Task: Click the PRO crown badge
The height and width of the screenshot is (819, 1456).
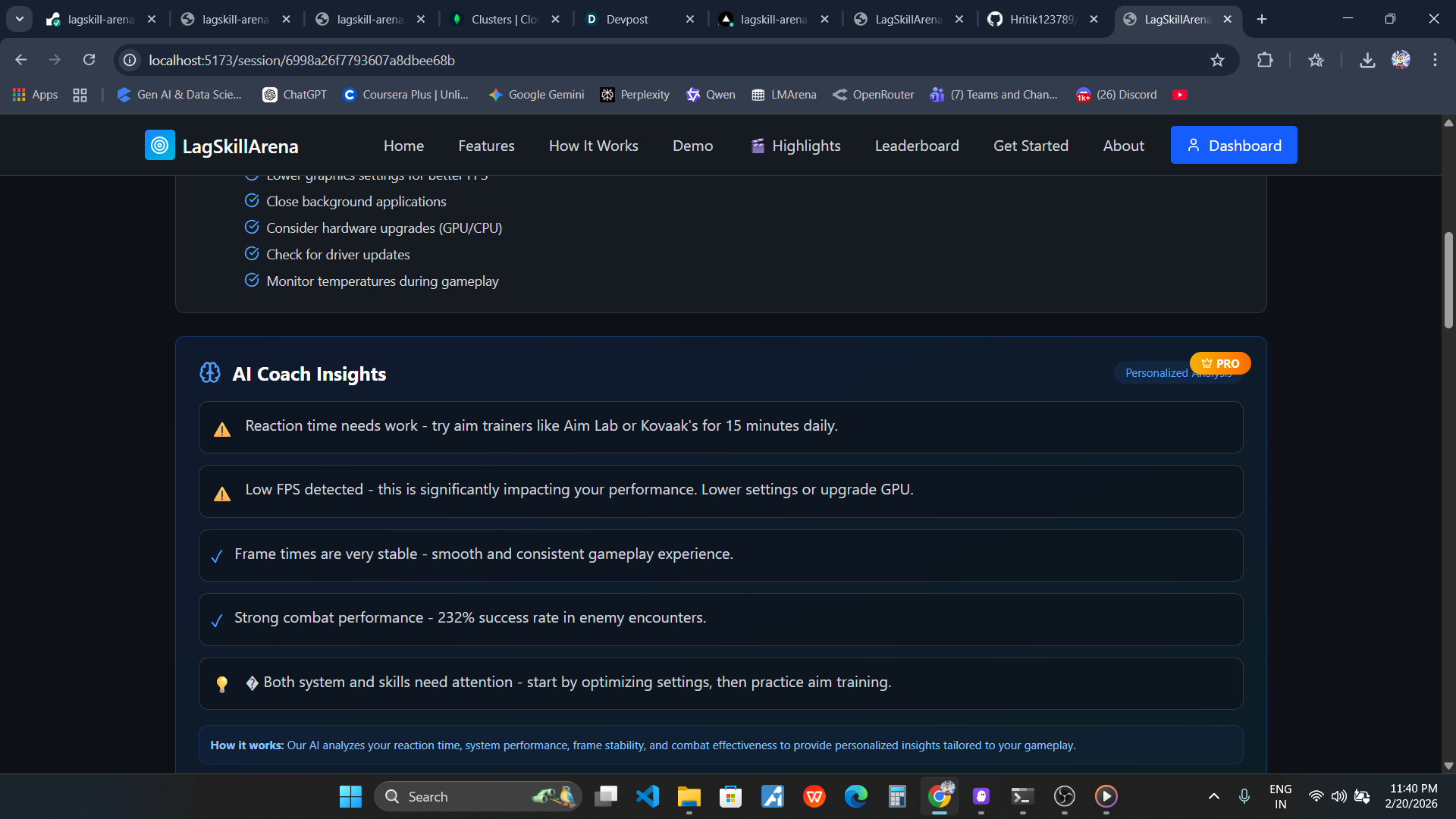Action: [x=1220, y=363]
